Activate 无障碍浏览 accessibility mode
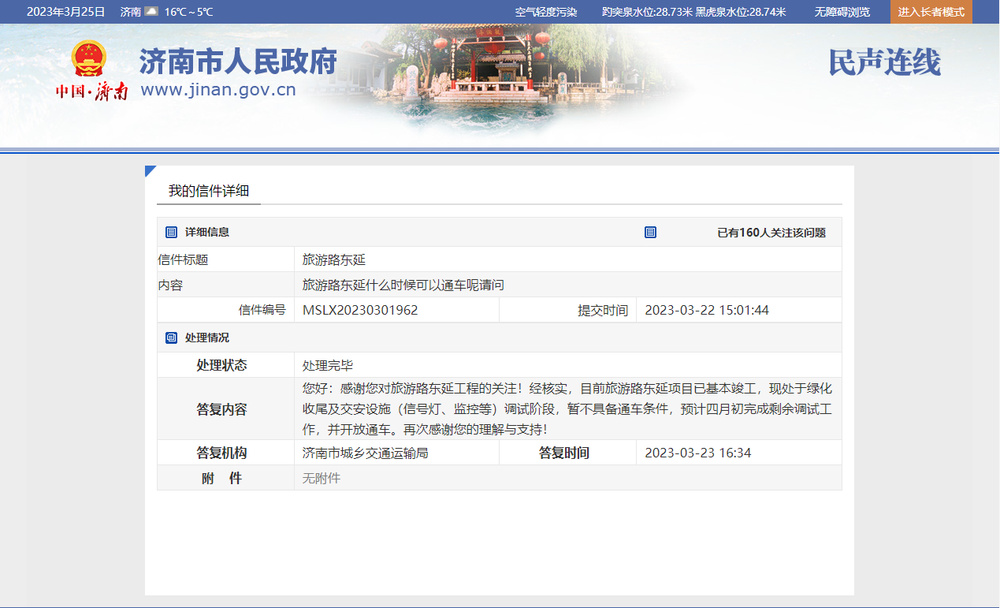1000x608 pixels. (x=842, y=12)
